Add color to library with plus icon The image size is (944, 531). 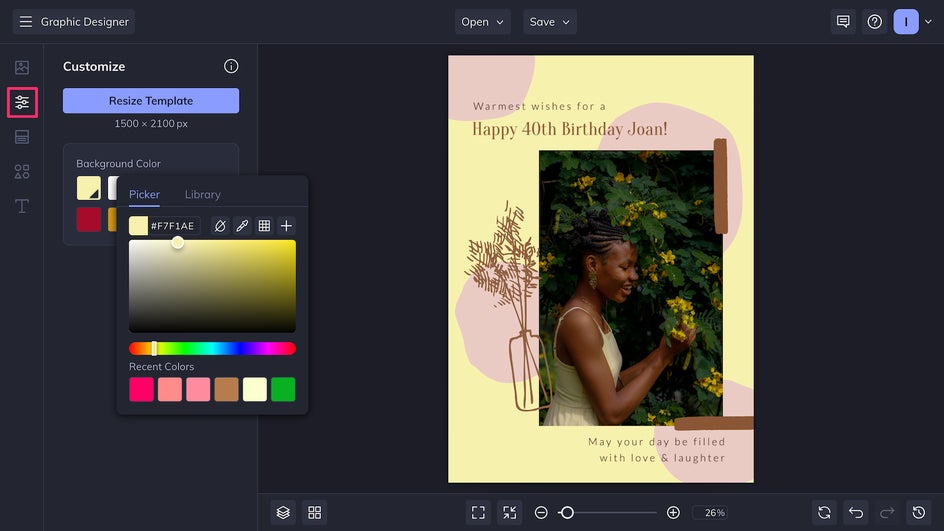tap(287, 226)
